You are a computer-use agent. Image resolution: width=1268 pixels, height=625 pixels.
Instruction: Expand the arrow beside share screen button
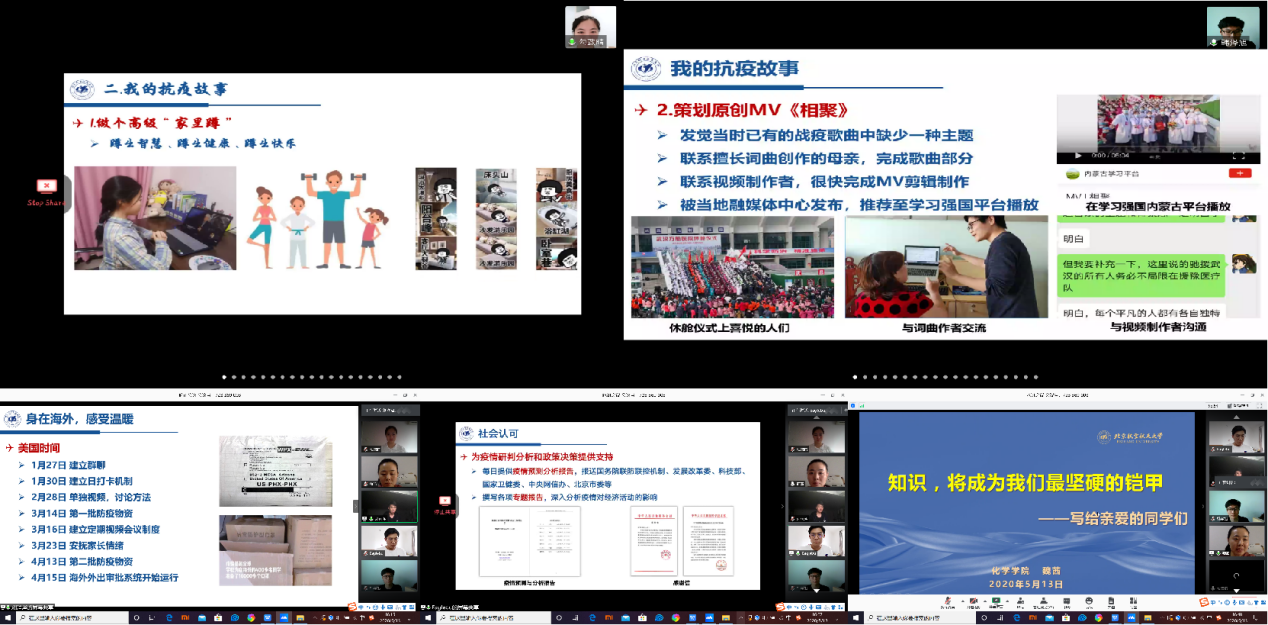(x=1007, y=601)
